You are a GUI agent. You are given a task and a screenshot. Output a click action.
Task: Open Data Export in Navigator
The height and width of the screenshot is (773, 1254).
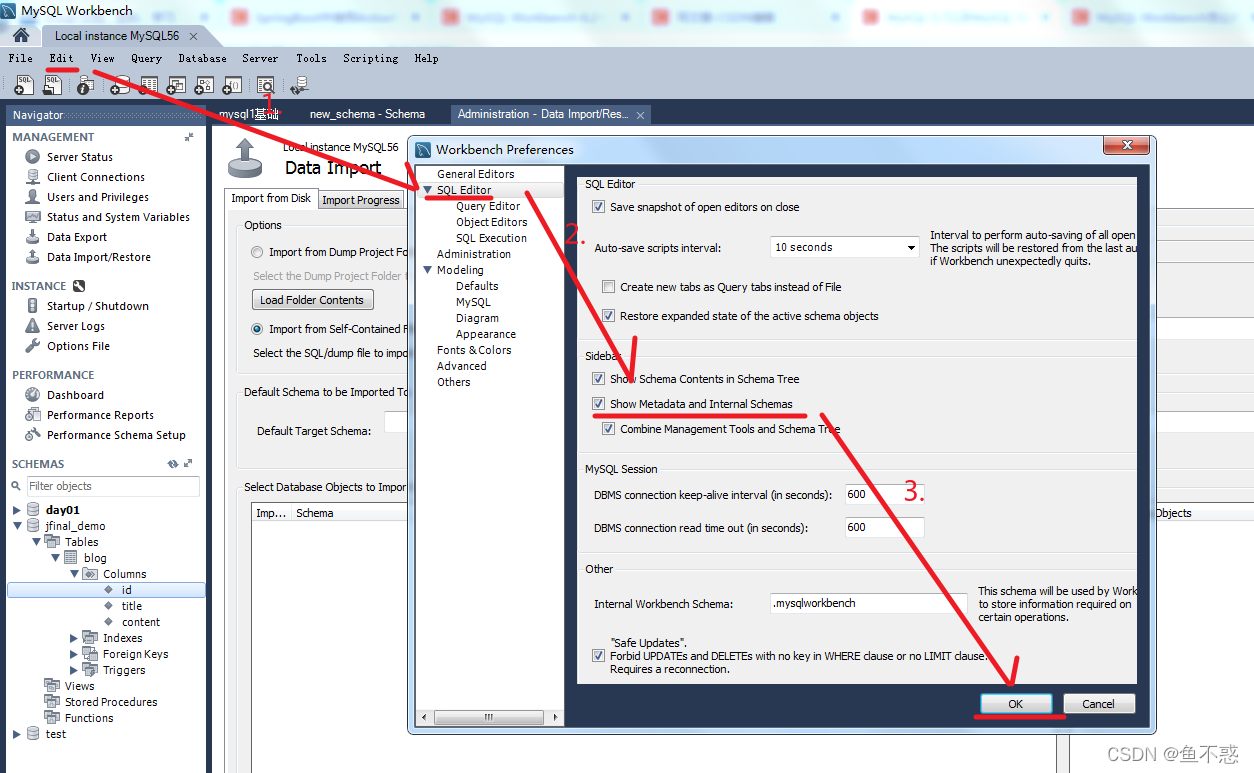pos(77,237)
